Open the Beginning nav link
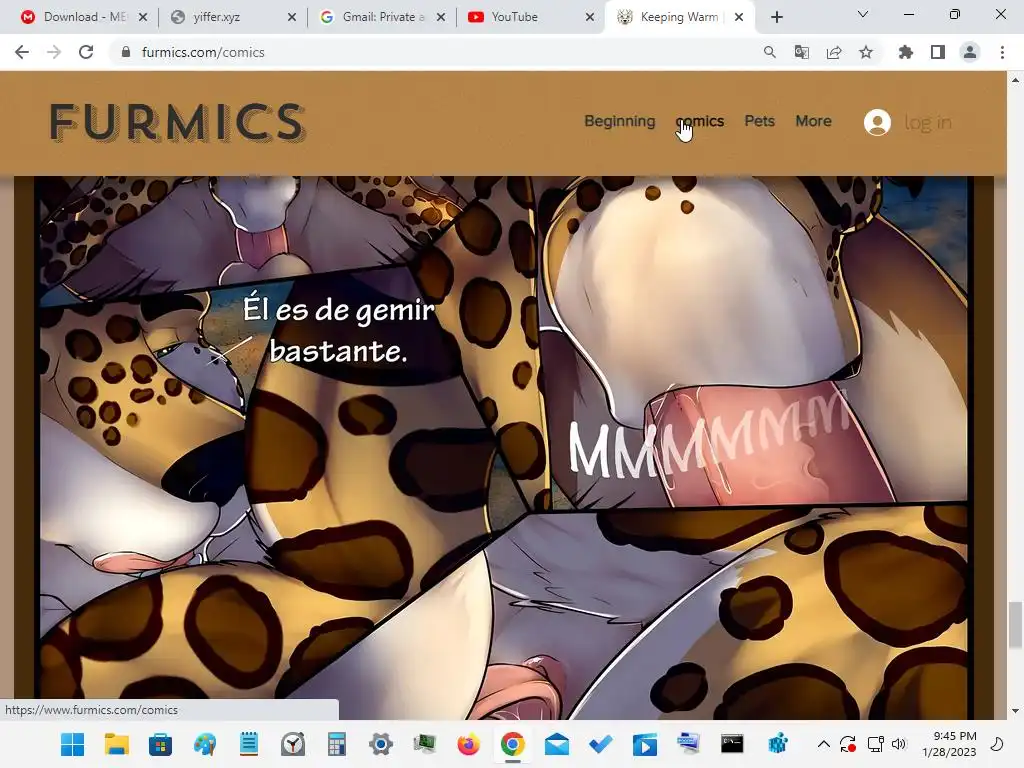This screenshot has height=768, width=1024. tap(619, 121)
